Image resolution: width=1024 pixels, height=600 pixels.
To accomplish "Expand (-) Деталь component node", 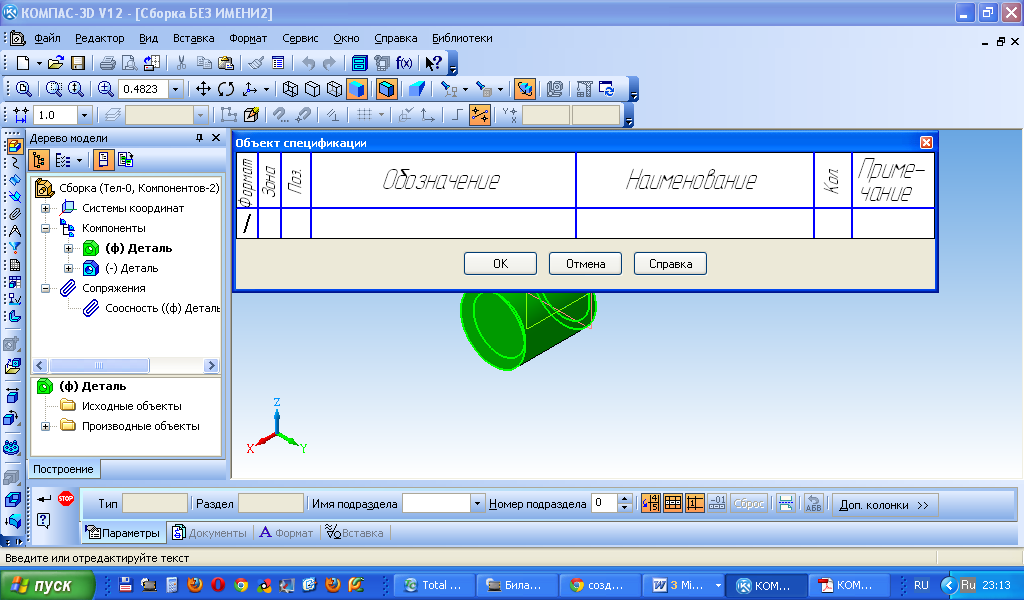I will point(68,268).
